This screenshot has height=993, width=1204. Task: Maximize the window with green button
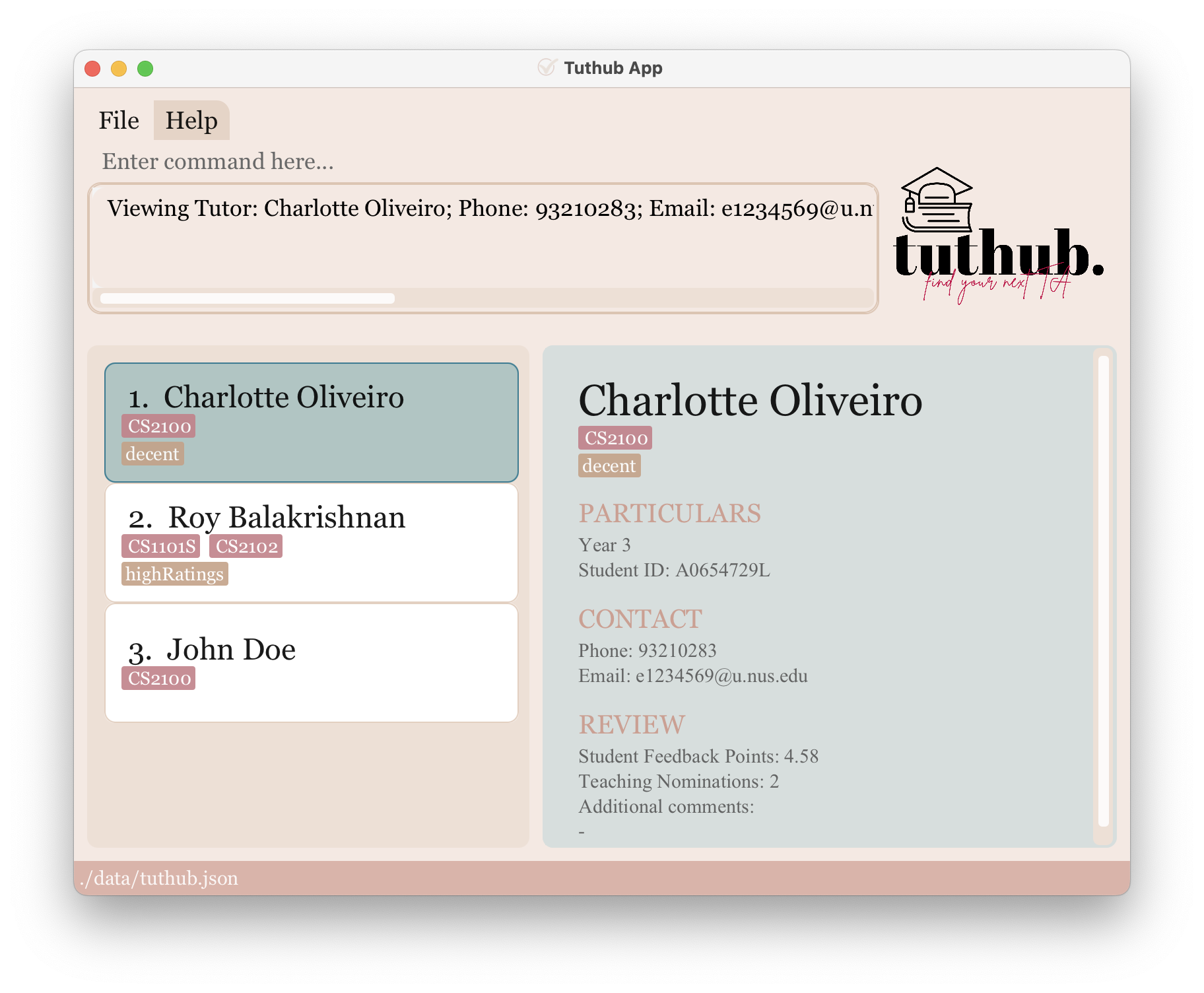pos(145,69)
